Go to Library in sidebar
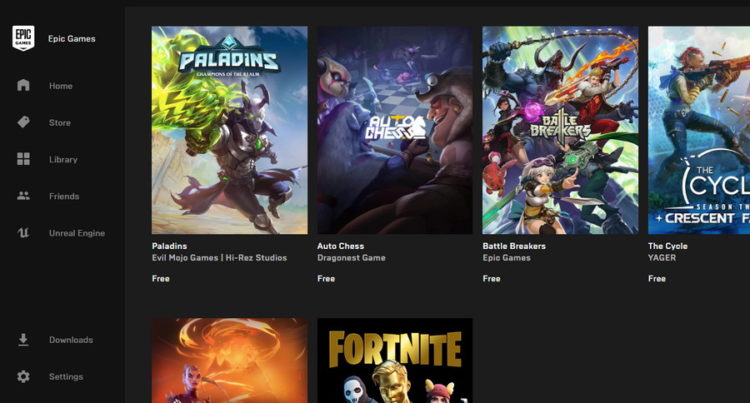Screen dimensions: 750x403 tap(63, 160)
